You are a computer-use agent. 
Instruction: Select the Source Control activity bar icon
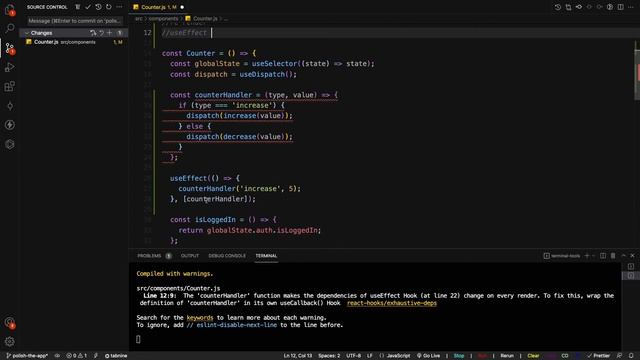point(9,48)
